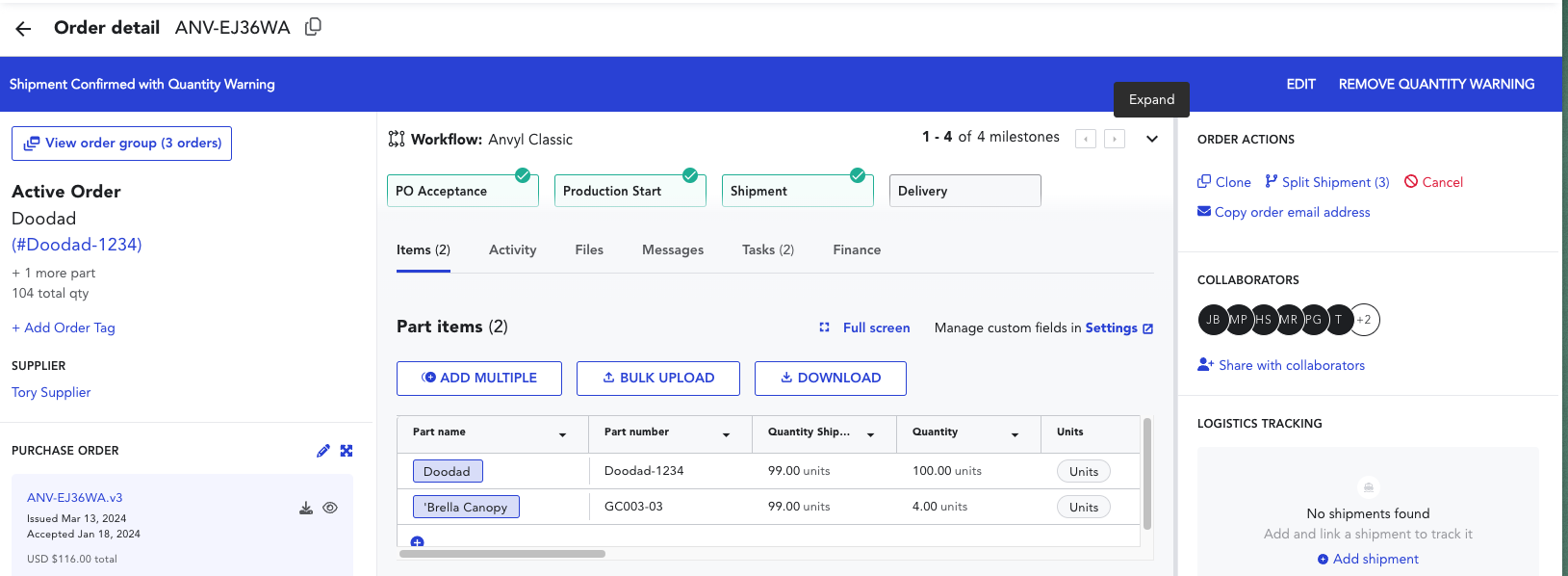This screenshot has height=576, width=1568.
Task: Click the ADD MULTIPLE button
Action: tap(479, 379)
